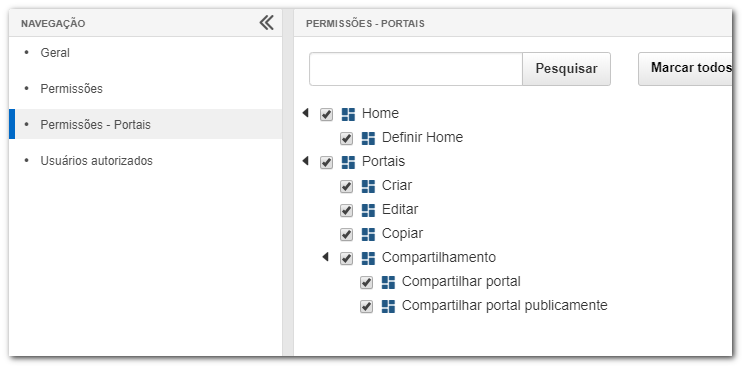Collapse the navigation panel with double chevron
The width and height of the screenshot is (742, 366).
pyautogui.click(x=266, y=23)
